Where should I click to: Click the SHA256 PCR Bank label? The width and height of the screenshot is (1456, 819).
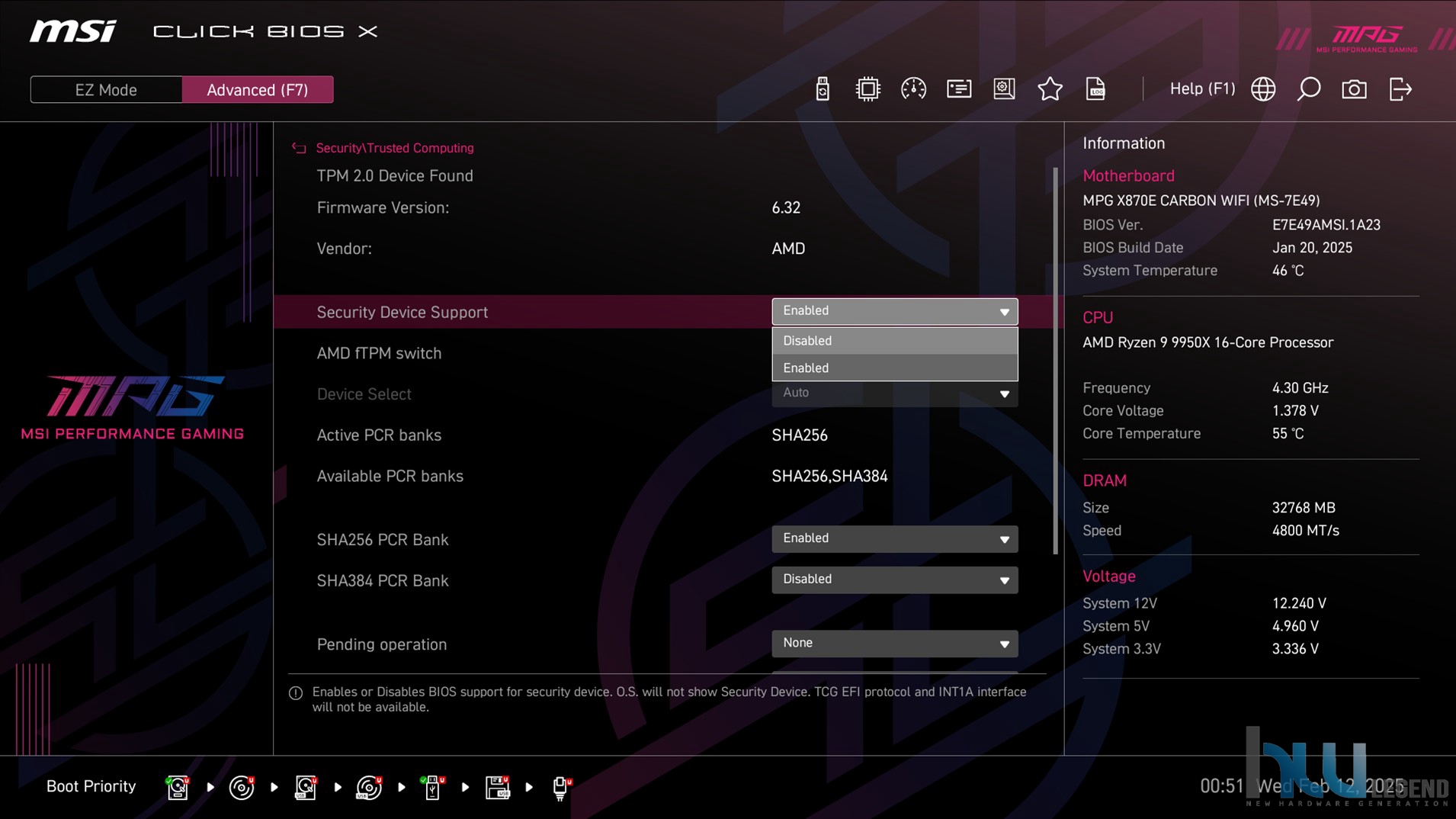tap(382, 540)
